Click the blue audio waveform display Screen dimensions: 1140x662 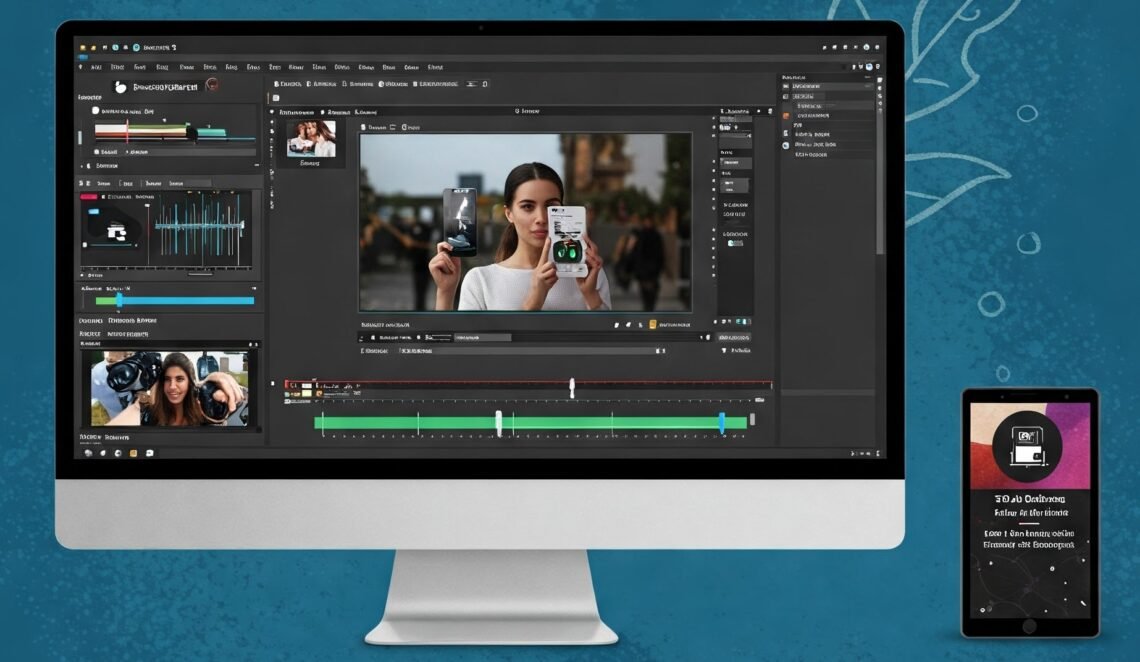pos(199,227)
